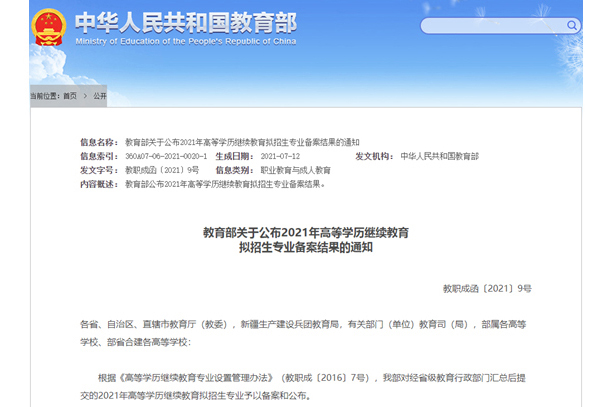Click the 发文字号 field label
Viewport: 612px width, 407px height.
[99, 170]
